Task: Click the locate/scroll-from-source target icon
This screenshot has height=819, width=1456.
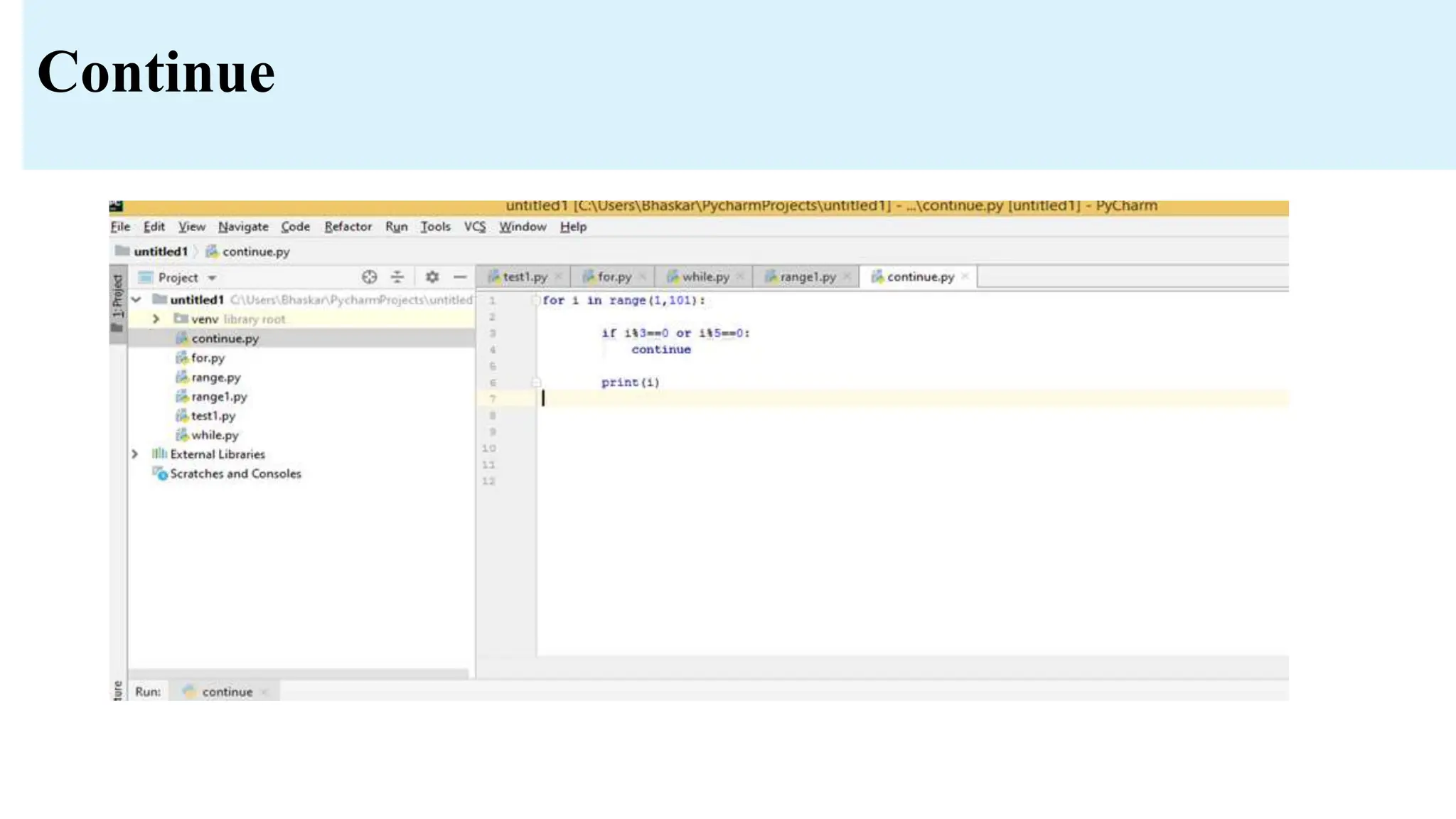Action: (x=369, y=277)
